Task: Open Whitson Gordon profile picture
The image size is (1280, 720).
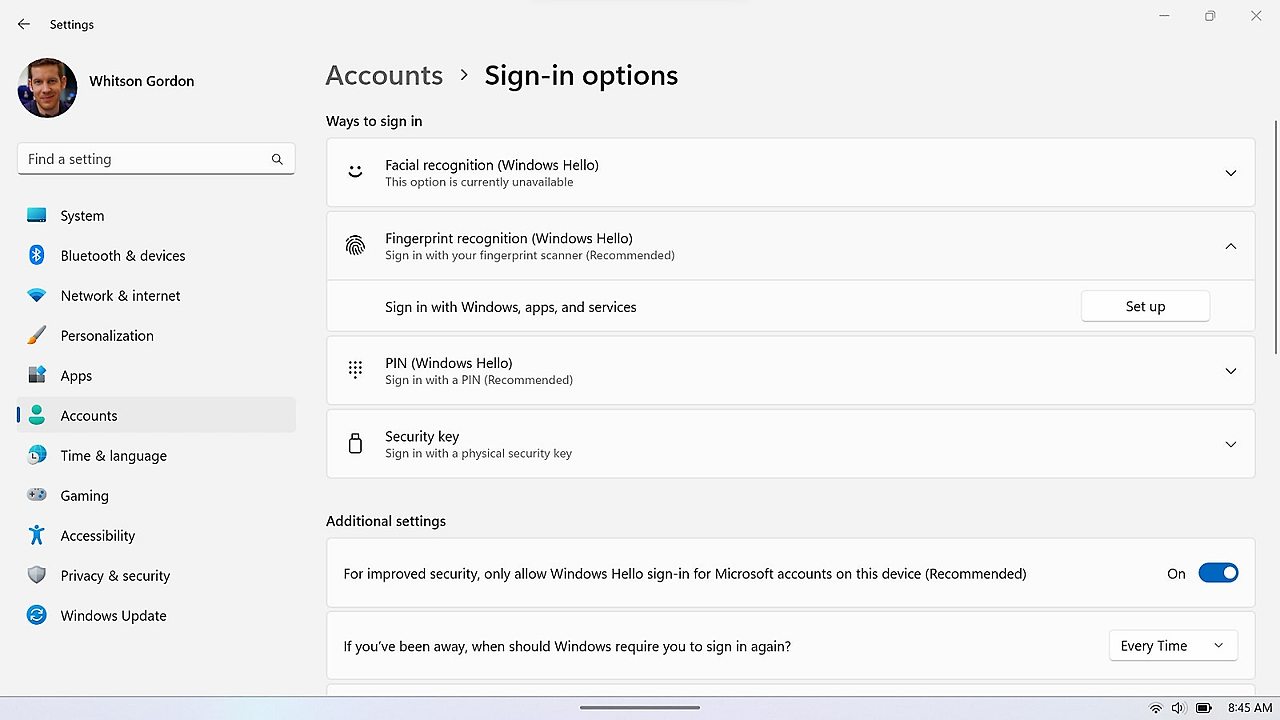Action: [x=47, y=88]
